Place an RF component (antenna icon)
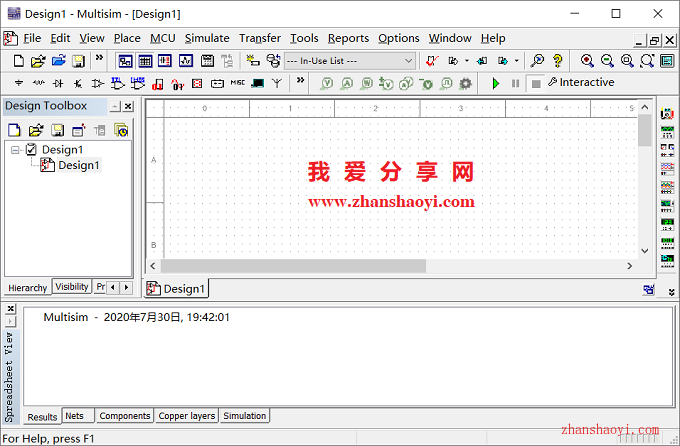680x446 pixels. pyautogui.click(x=277, y=83)
